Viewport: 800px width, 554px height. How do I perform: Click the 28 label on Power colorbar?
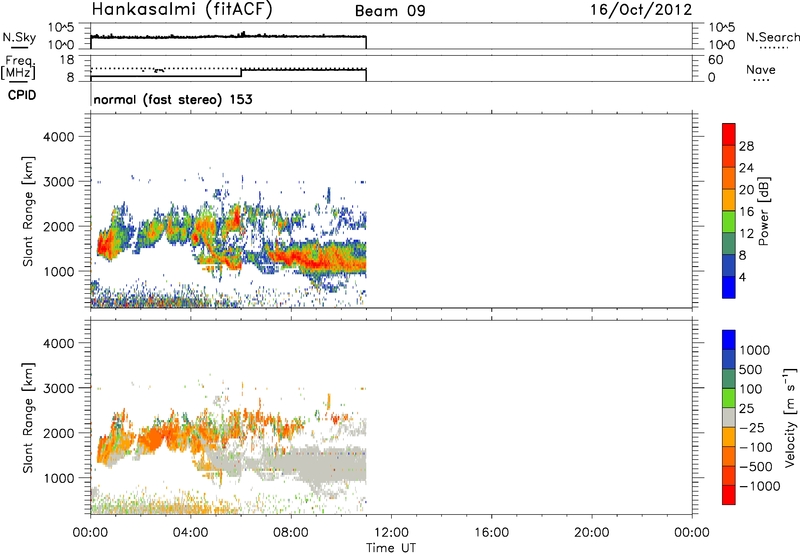[x=746, y=146]
